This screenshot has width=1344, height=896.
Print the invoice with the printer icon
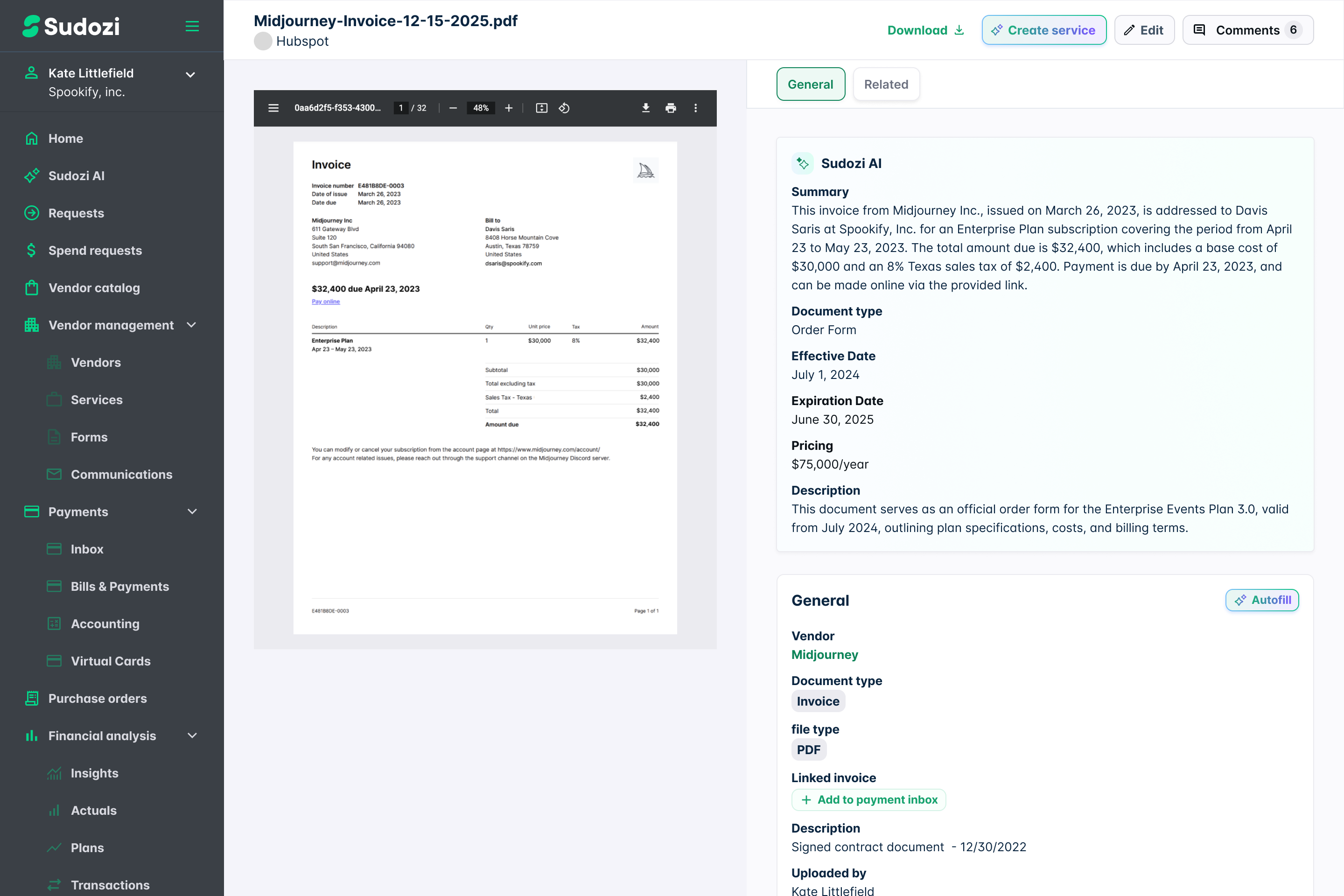(x=671, y=108)
